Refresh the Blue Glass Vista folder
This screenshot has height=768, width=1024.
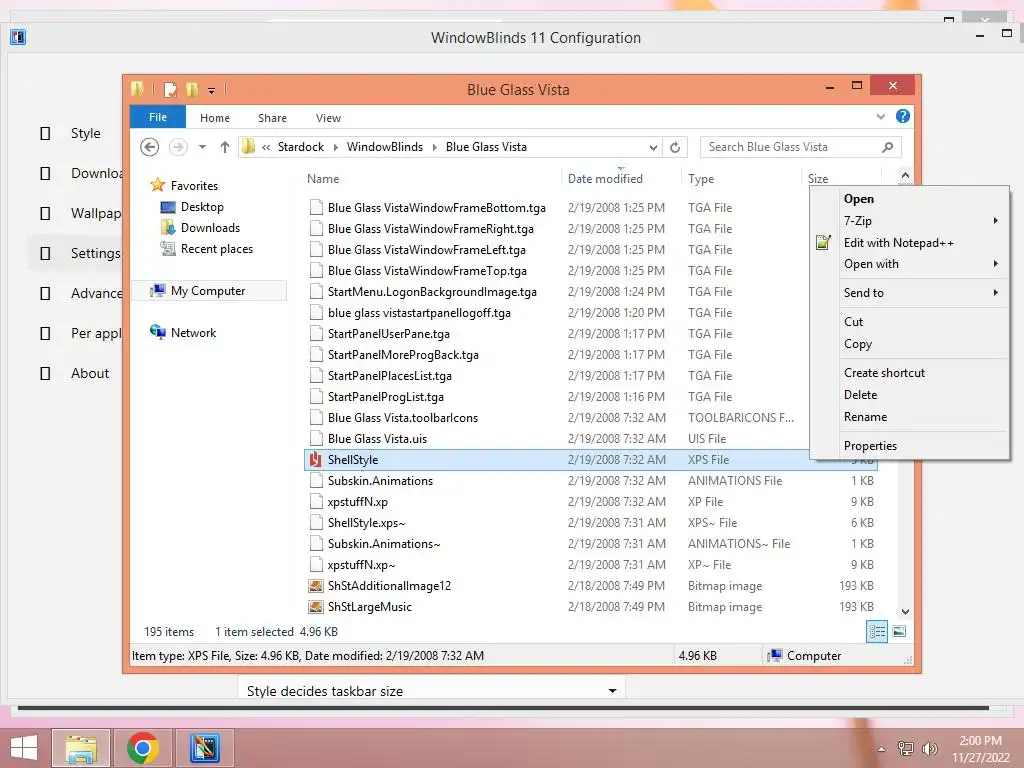(x=675, y=148)
